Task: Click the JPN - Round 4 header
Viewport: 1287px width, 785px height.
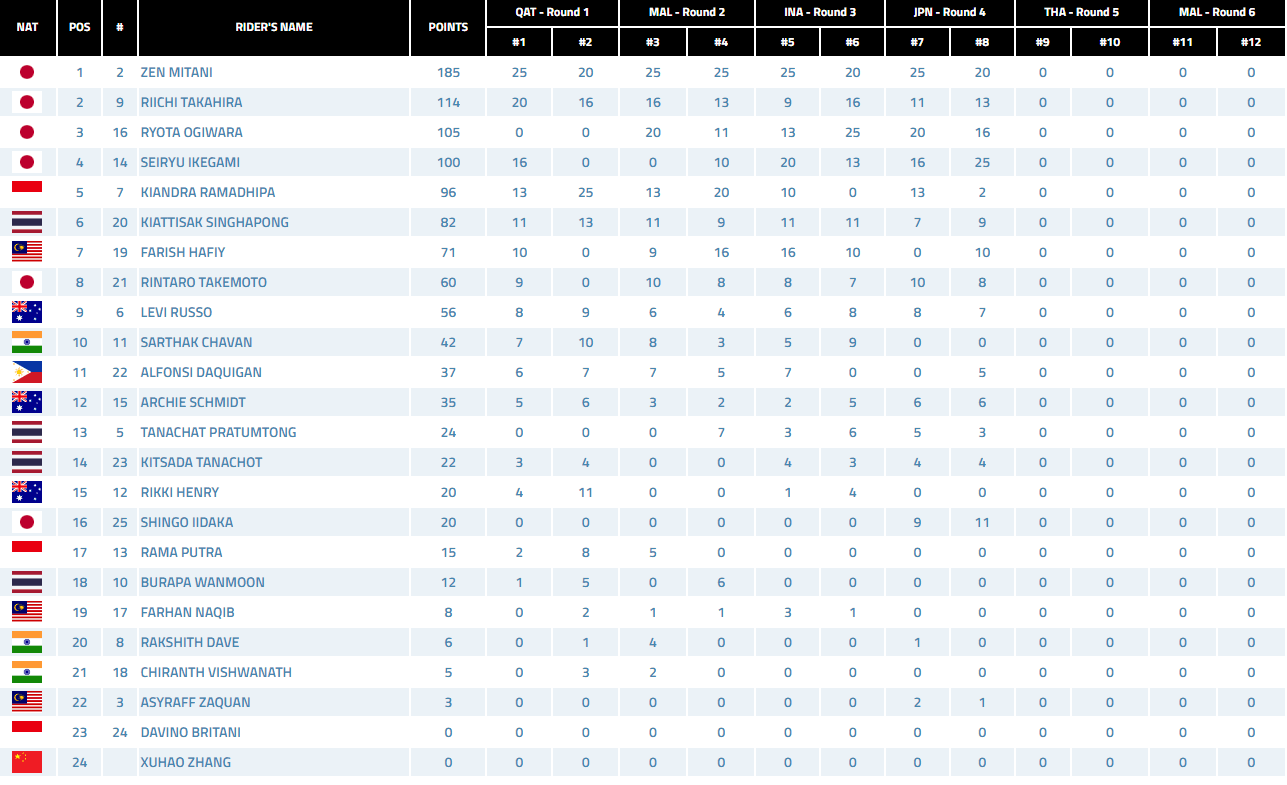Action: 950,12
